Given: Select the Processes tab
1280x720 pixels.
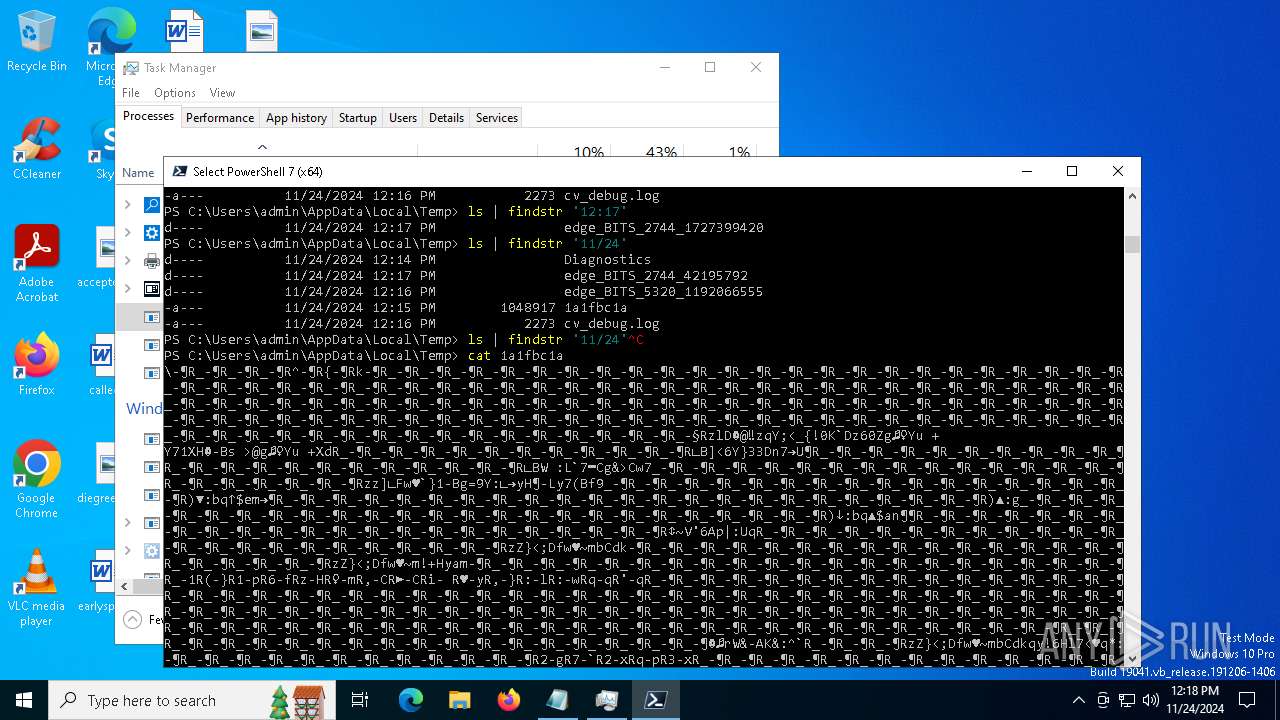Looking at the screenshot, I should tap(148, 117).
